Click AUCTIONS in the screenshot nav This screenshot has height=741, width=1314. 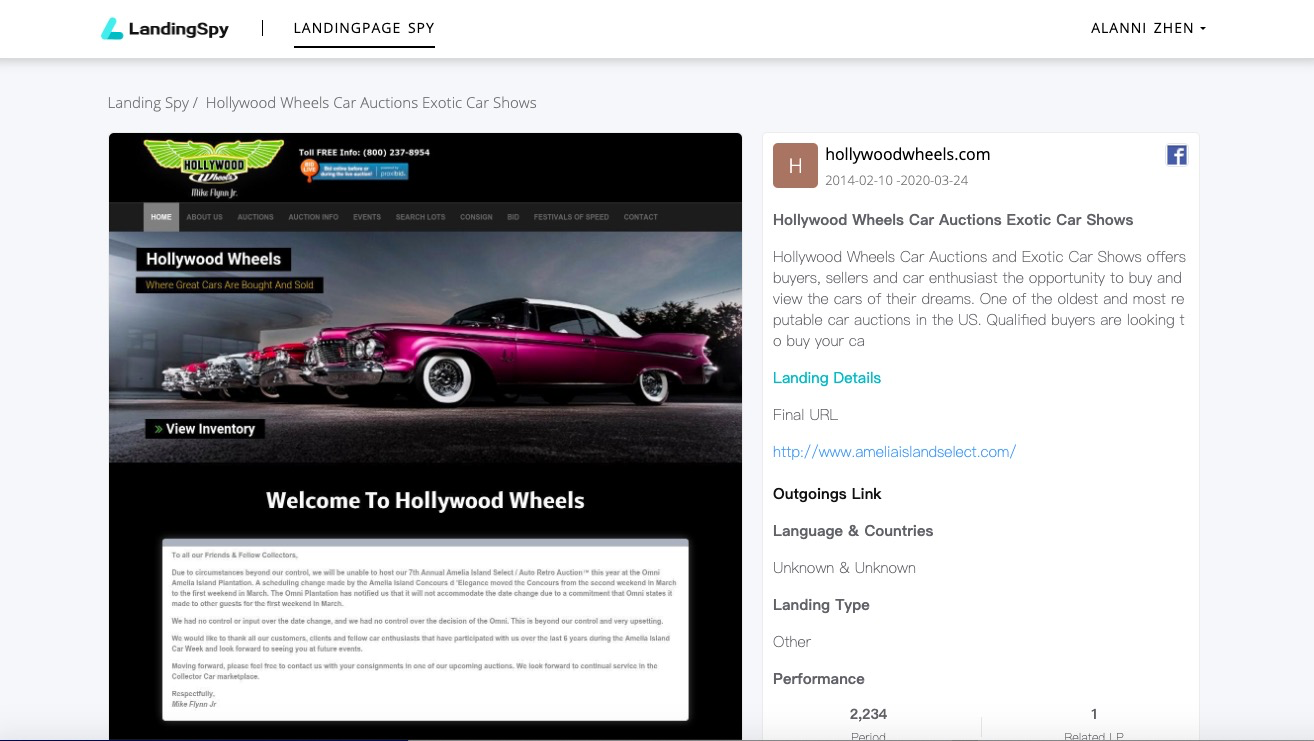click(x=255, y=217)
